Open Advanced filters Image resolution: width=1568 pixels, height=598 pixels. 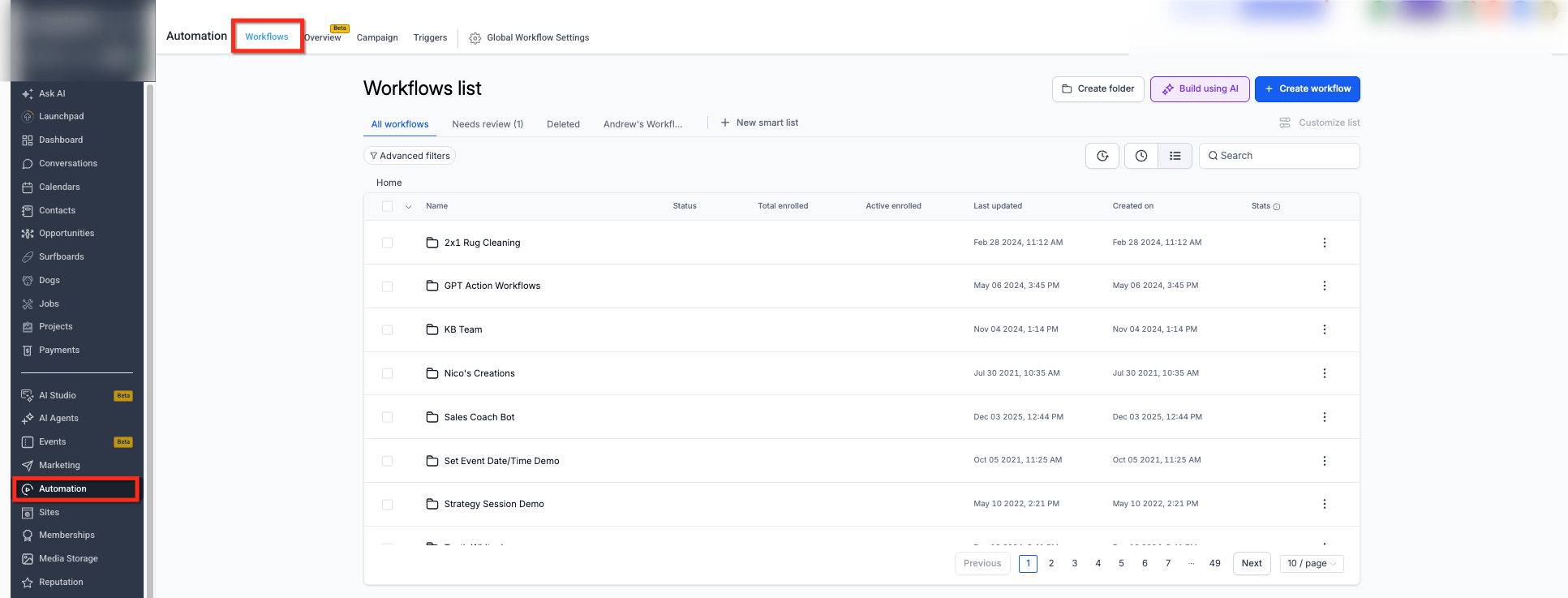point(410,156)
